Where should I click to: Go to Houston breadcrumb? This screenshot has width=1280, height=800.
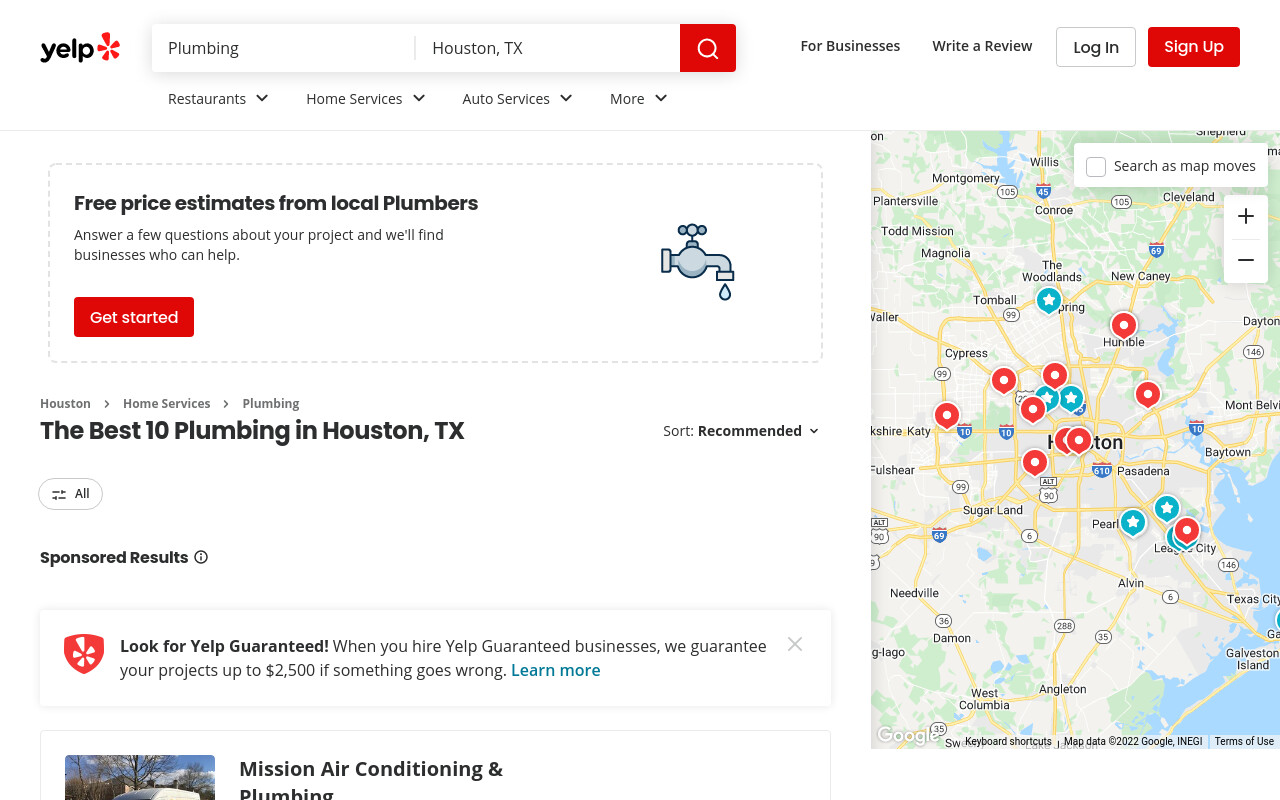click(65, 403)
